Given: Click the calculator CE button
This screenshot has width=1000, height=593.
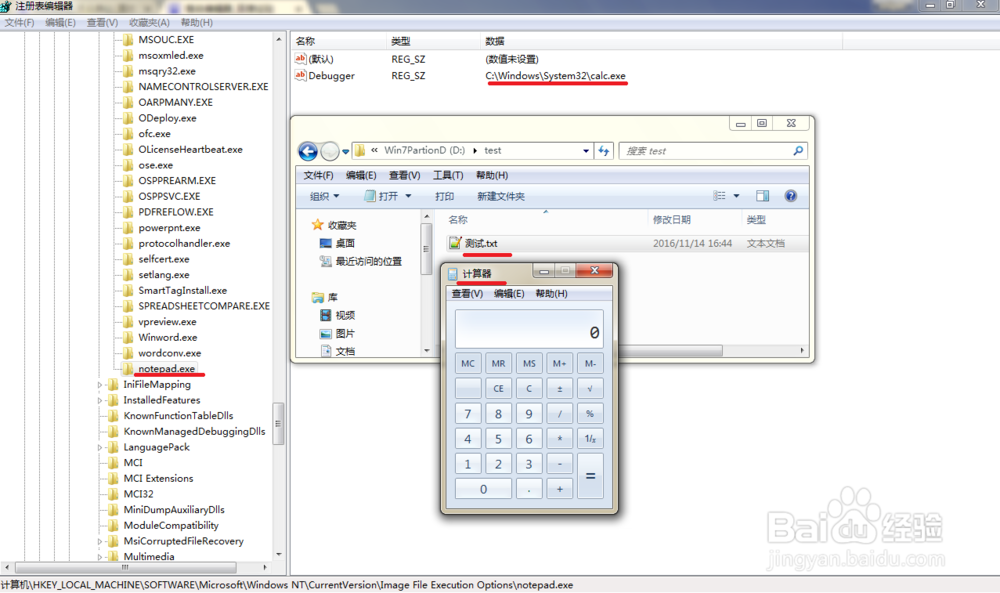Looking at the screenshot, I should (499, 388).
